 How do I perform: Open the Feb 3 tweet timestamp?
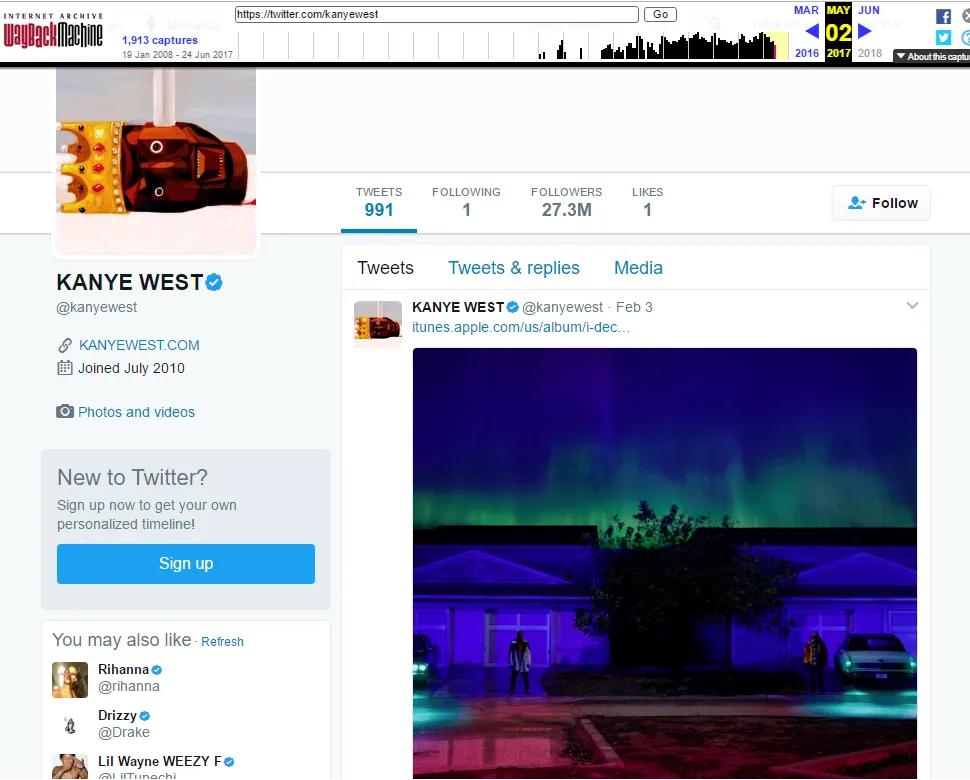point(634,307)
